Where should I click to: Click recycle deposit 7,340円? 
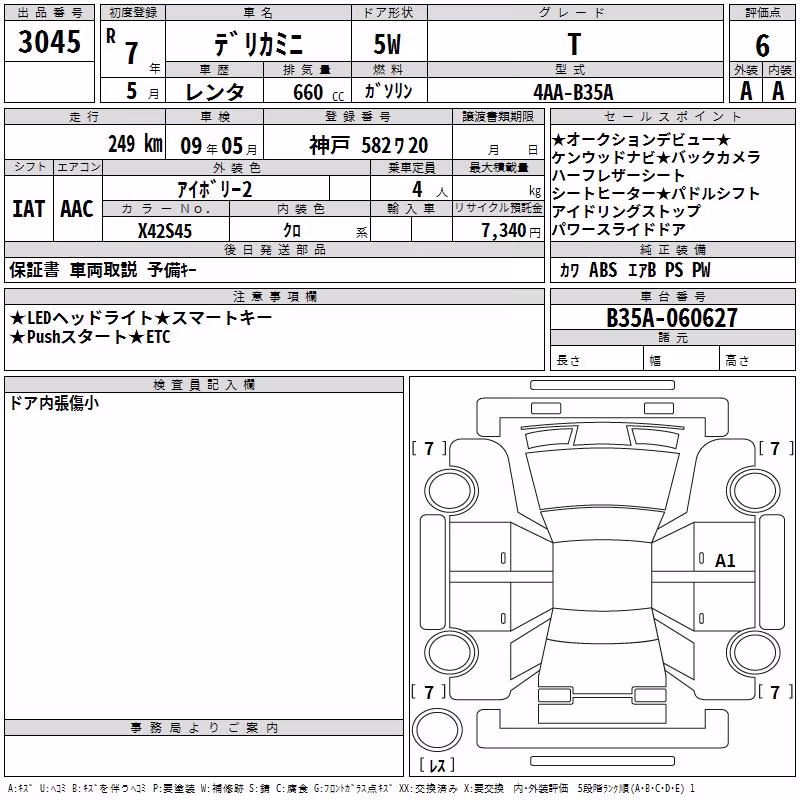pos(511,231)
